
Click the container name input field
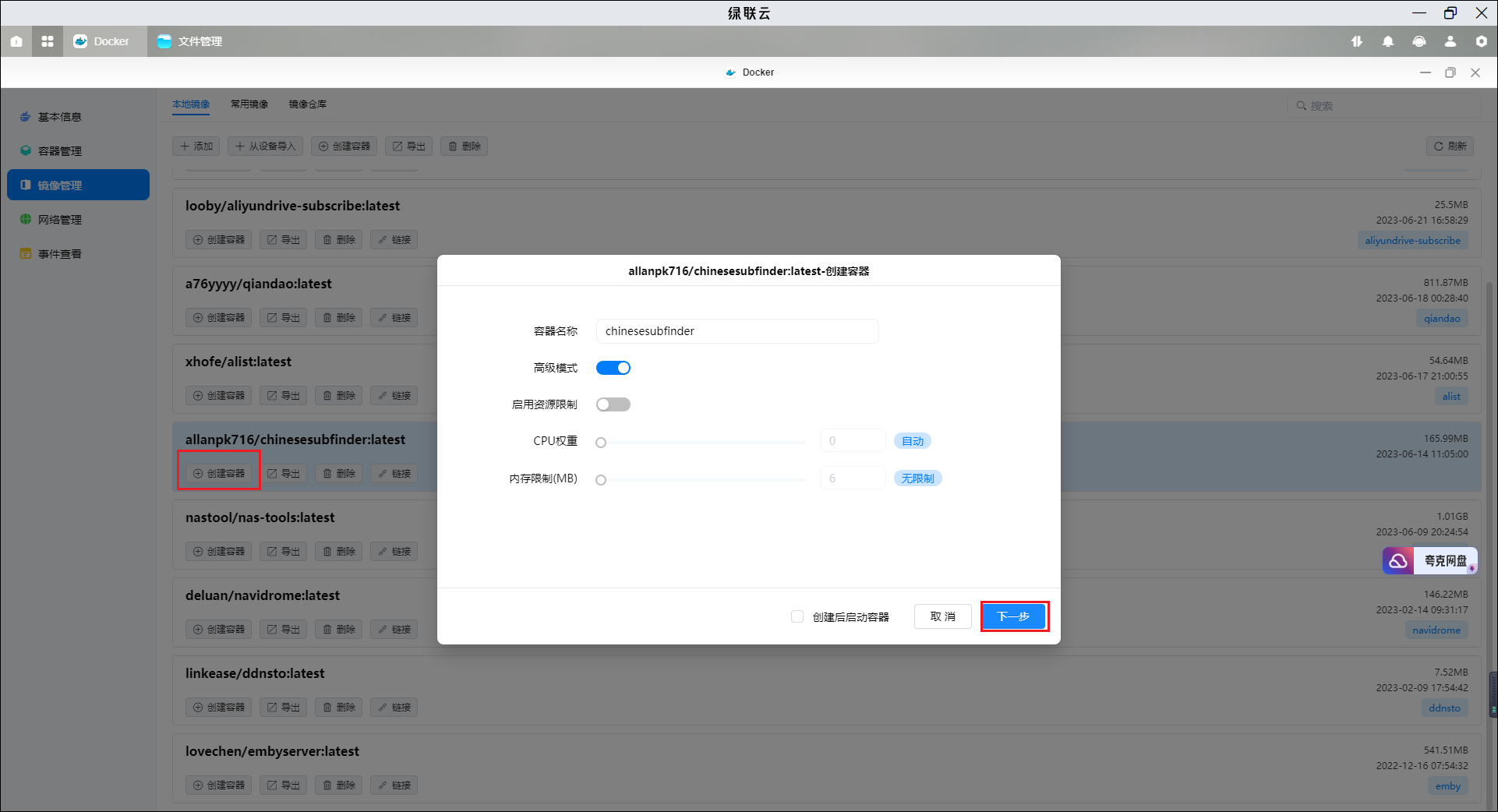(737, 331)
